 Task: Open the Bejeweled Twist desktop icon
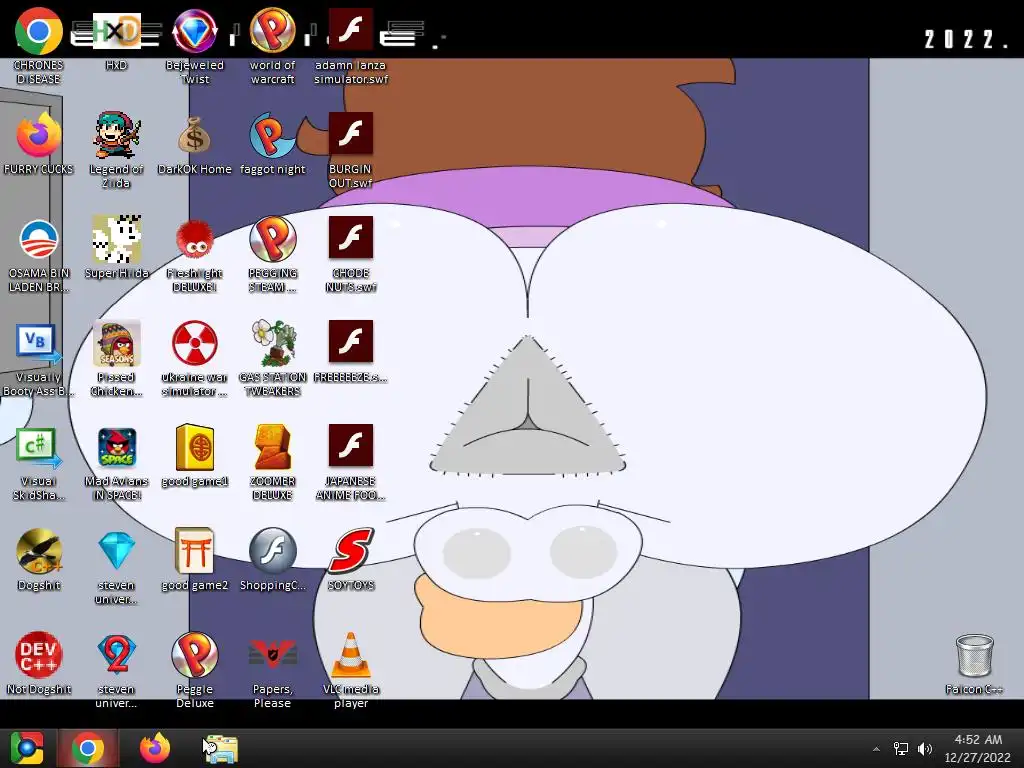click(x=195, y=31)
